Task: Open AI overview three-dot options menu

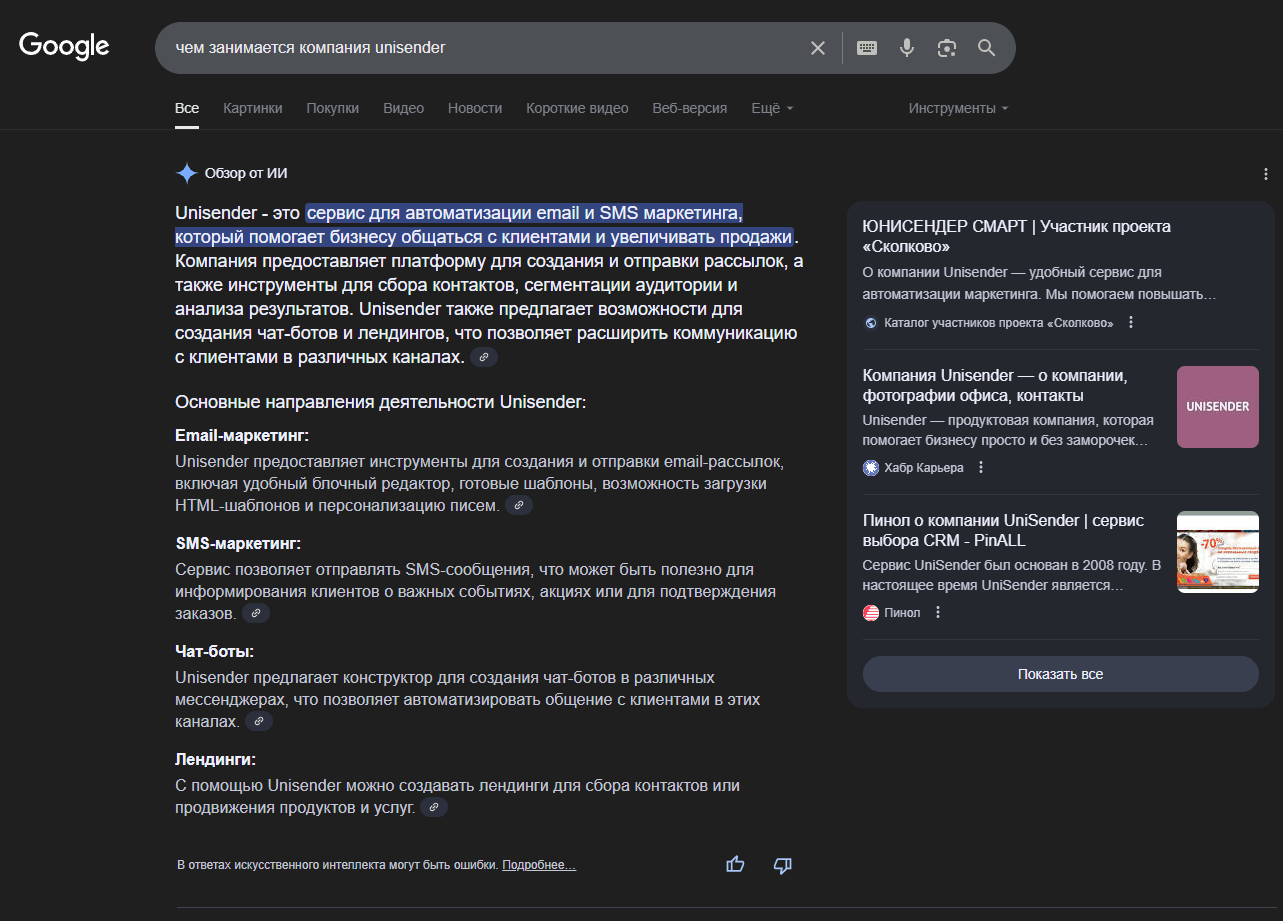Action: click(x=1265, y=174)
